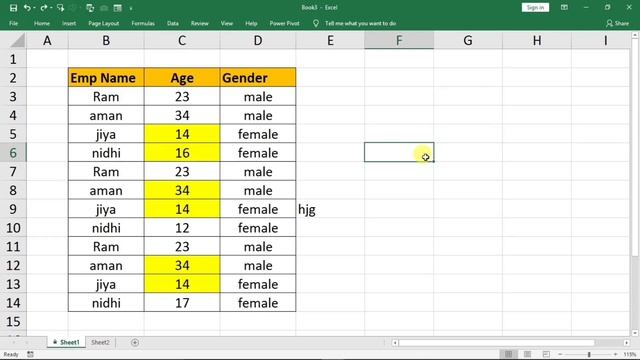Image resolution: width=640 pixels, height=360 pixels.
Task: Click the Undo arrow icon
Action: click(x=27, y=8)
